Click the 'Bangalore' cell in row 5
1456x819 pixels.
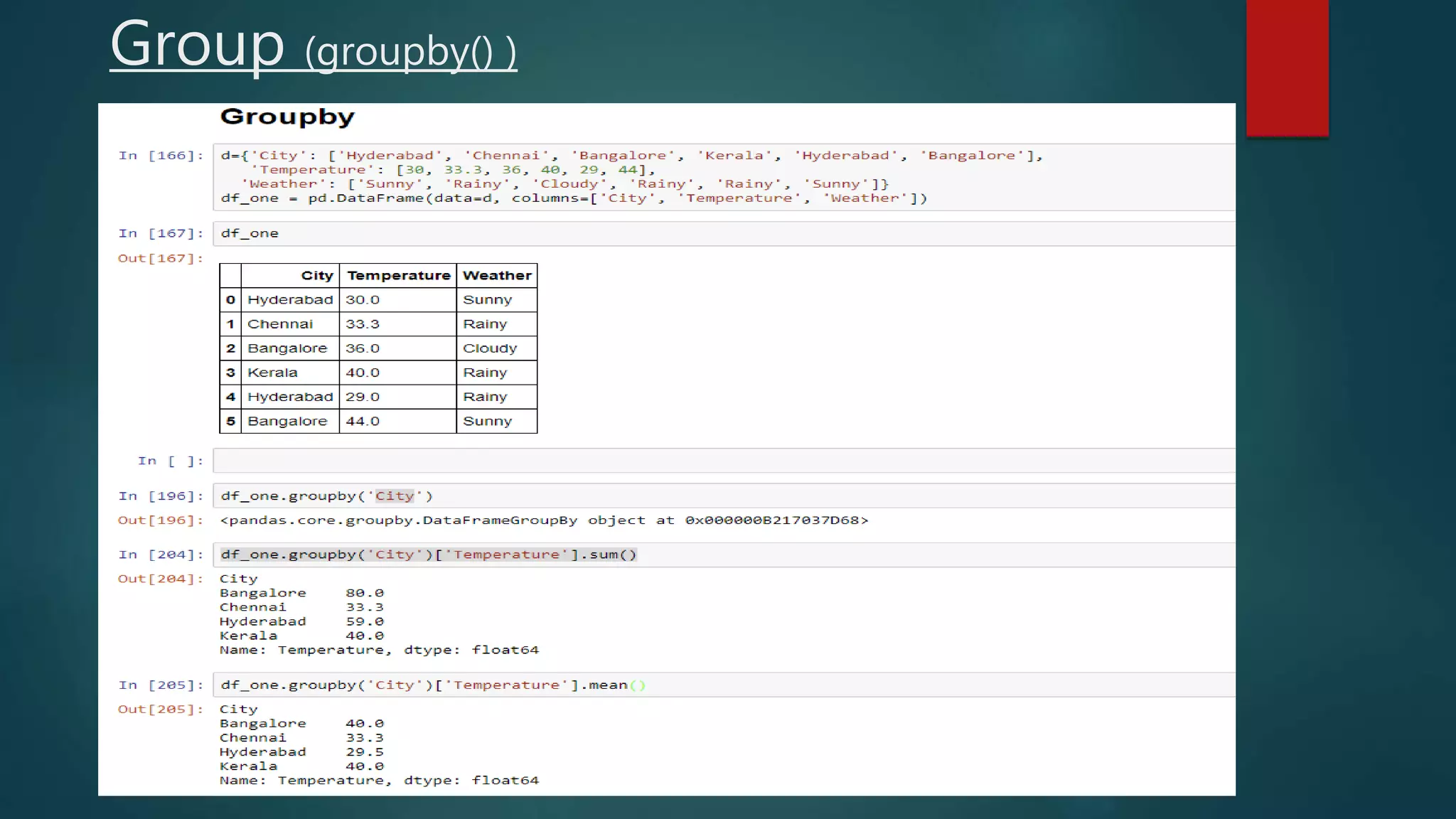[290, 421]
